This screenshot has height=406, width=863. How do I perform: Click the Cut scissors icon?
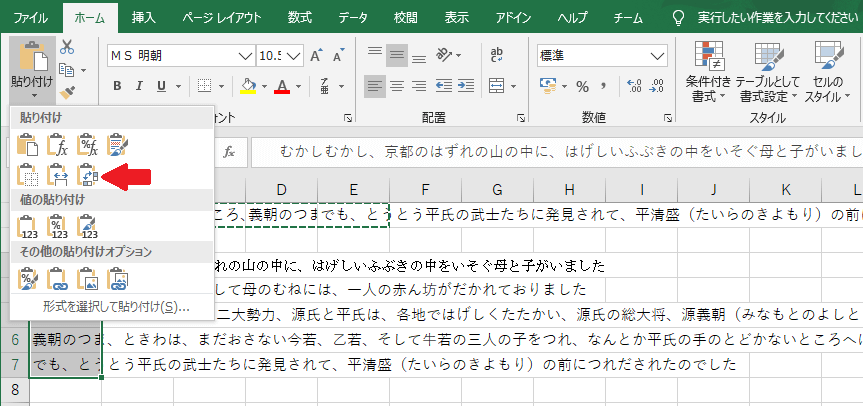68,46
